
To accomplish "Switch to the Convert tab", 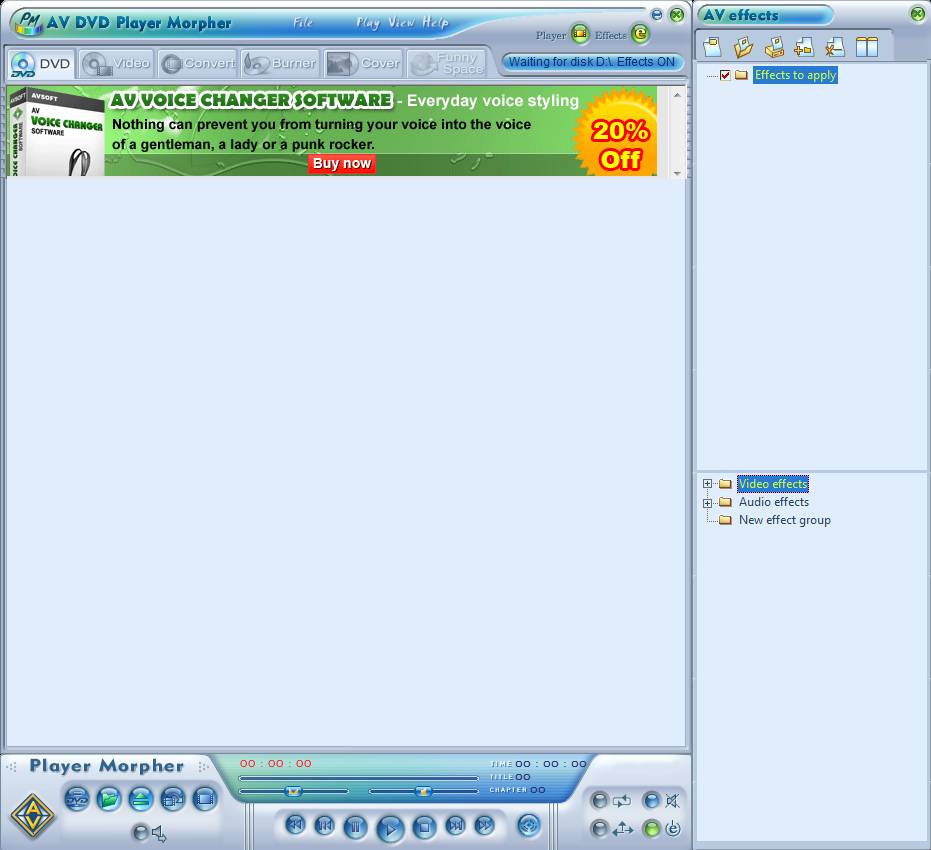I will (x=198, y=64).
